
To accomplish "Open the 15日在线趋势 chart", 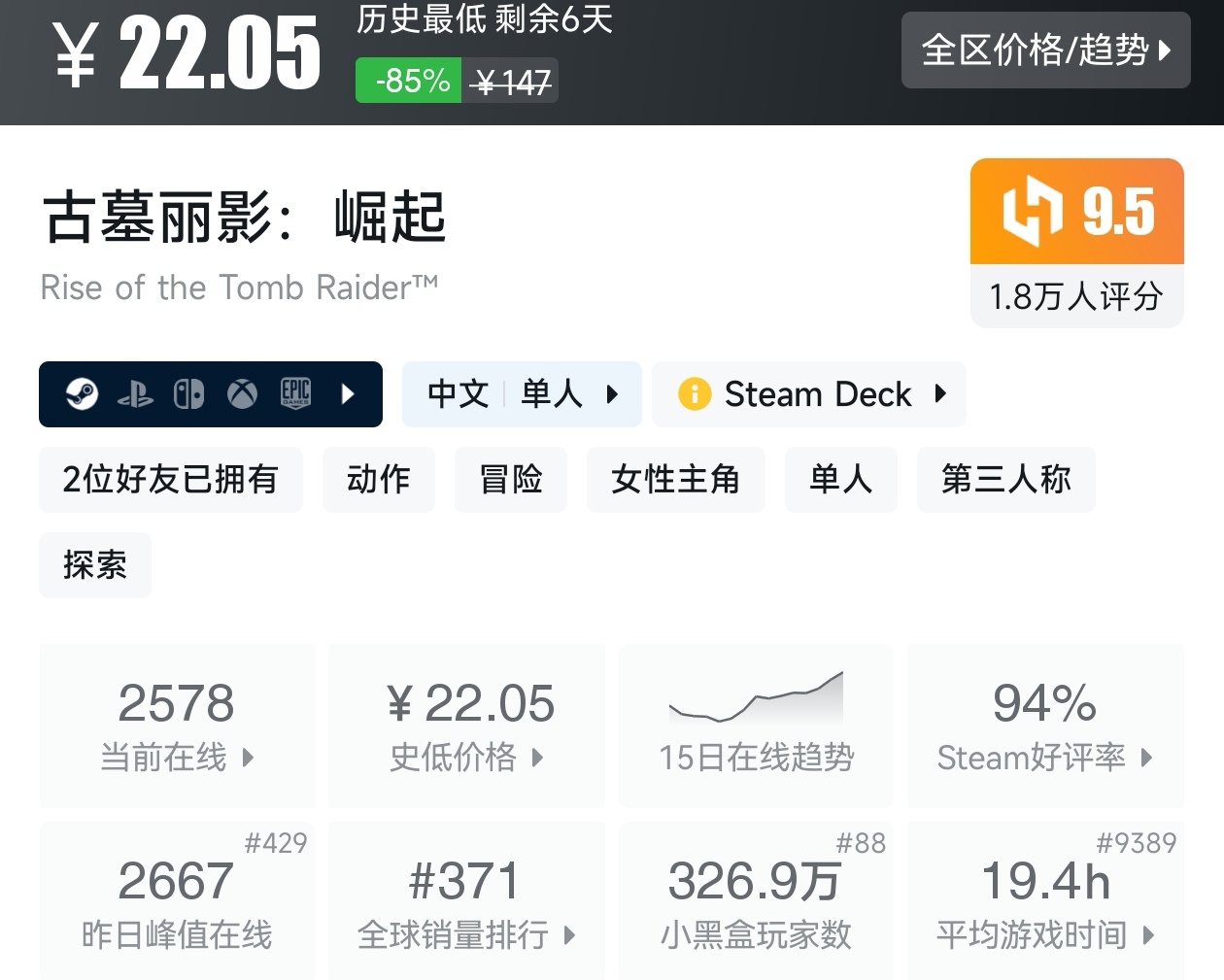I will (756, 726).
